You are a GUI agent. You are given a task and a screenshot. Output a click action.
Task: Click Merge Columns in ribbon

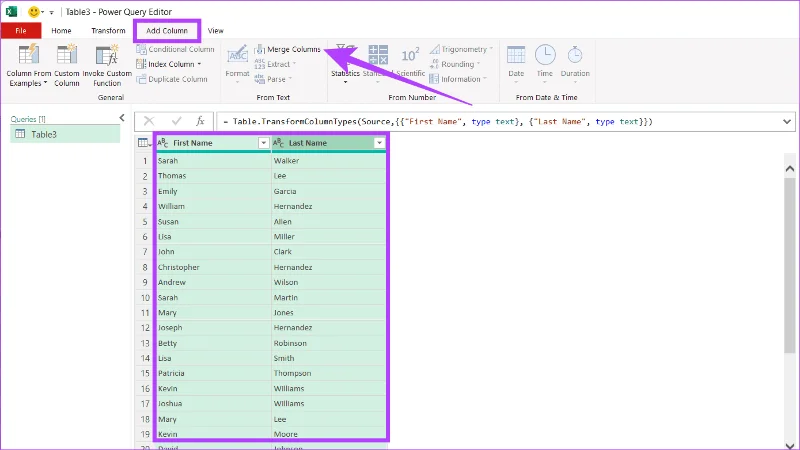click(x=288, y=49)
